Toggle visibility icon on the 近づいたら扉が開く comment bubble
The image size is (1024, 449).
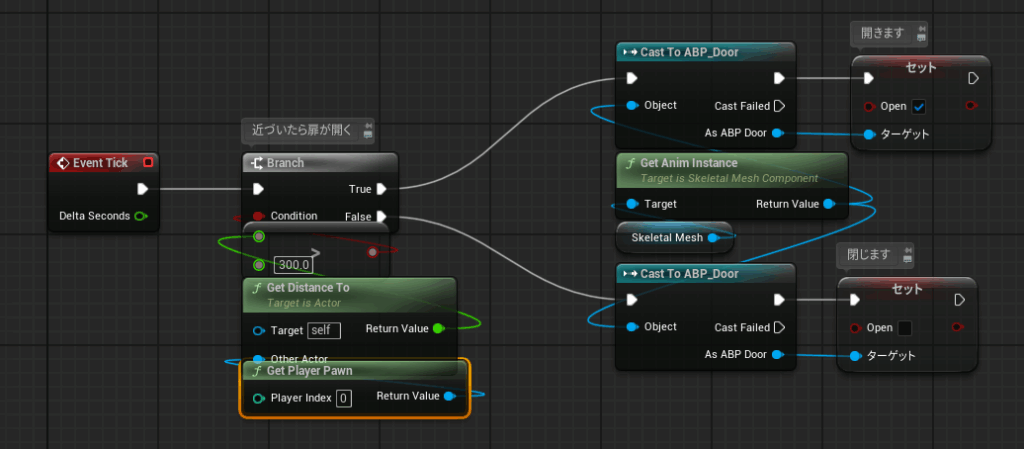point(368,134)
